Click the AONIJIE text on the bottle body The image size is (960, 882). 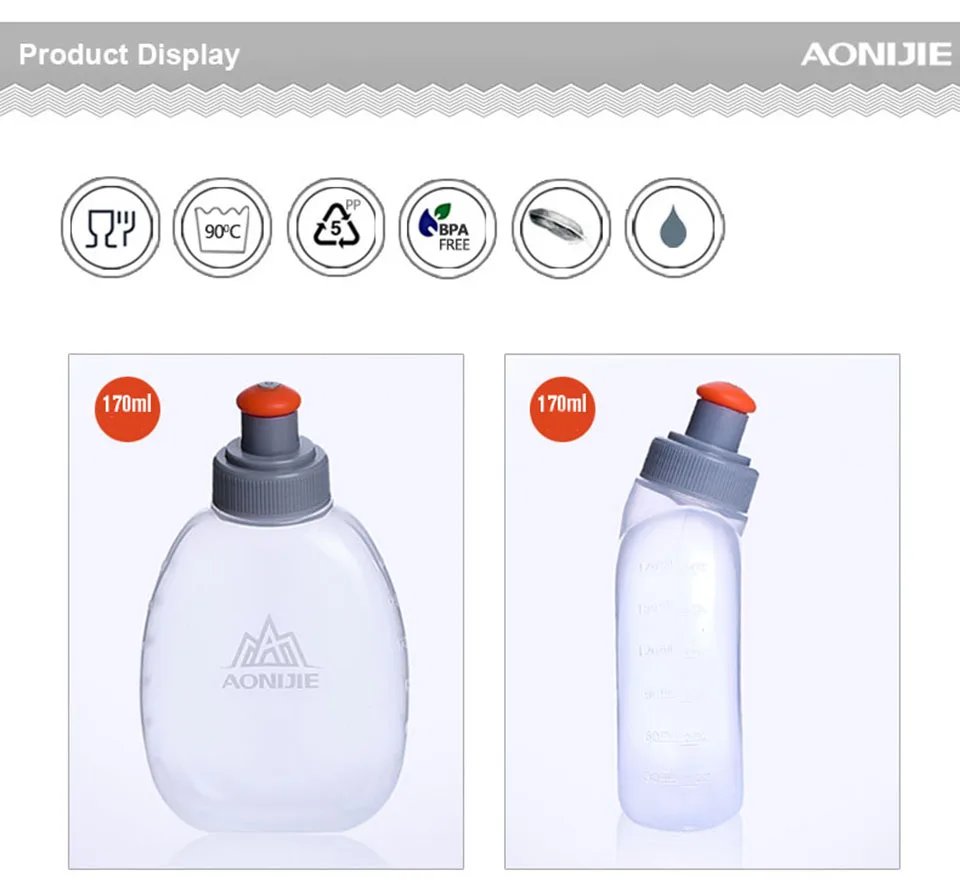point(270,681)
